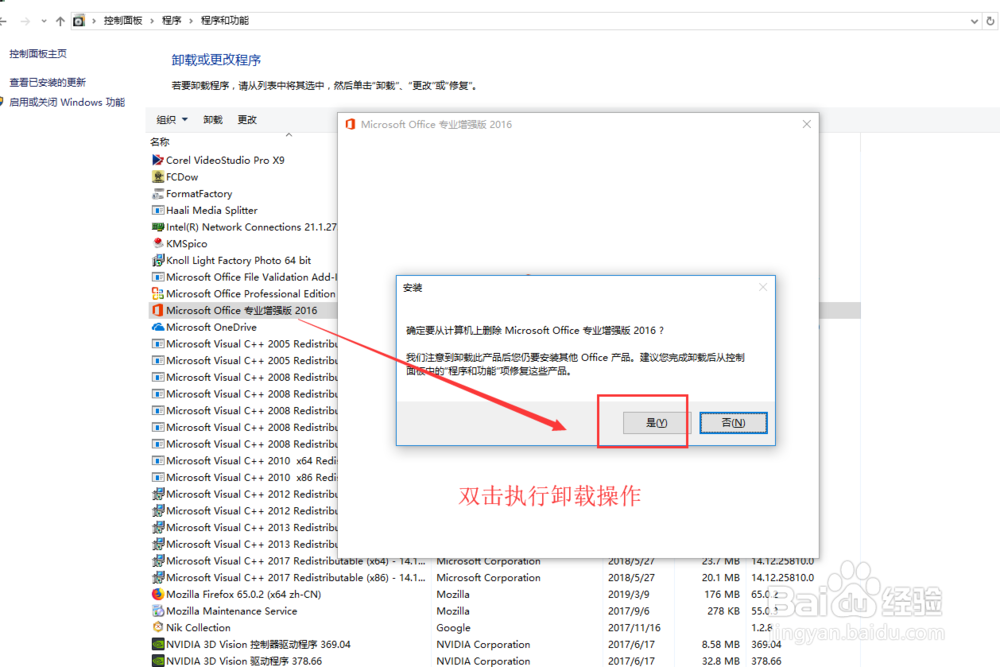Select Microsoft Visual C++ 2017 x86 icon
The height and width of the screenshot is (667, 1000).
158,577
